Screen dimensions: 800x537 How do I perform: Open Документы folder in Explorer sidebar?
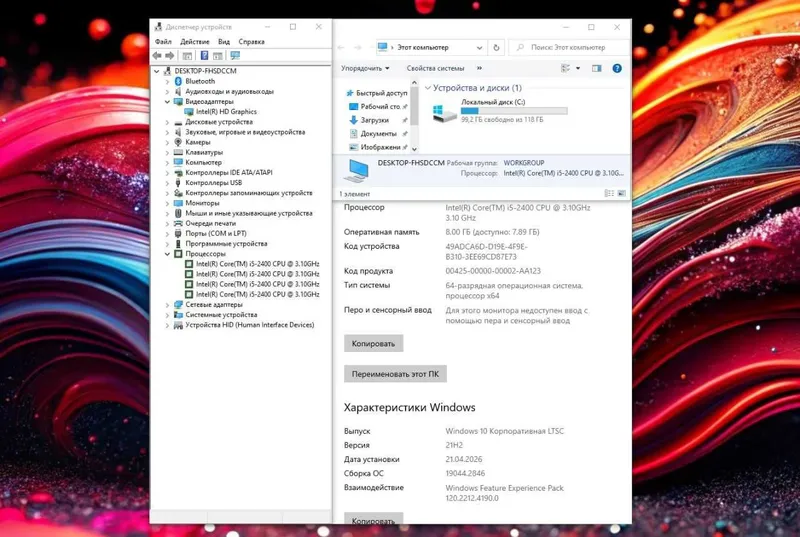point(378,134)
